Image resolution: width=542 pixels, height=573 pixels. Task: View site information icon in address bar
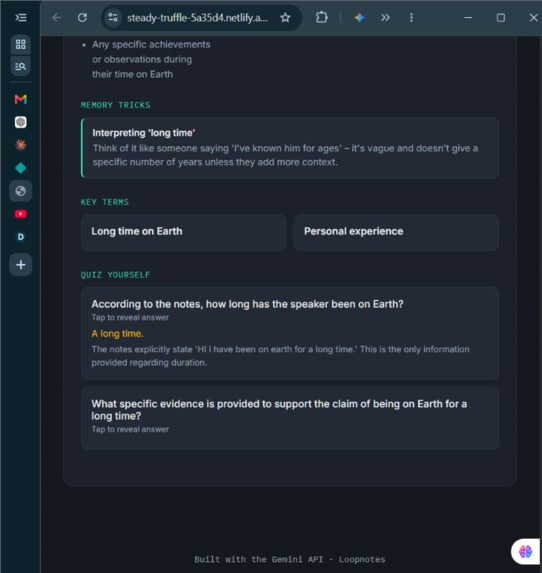113,18
